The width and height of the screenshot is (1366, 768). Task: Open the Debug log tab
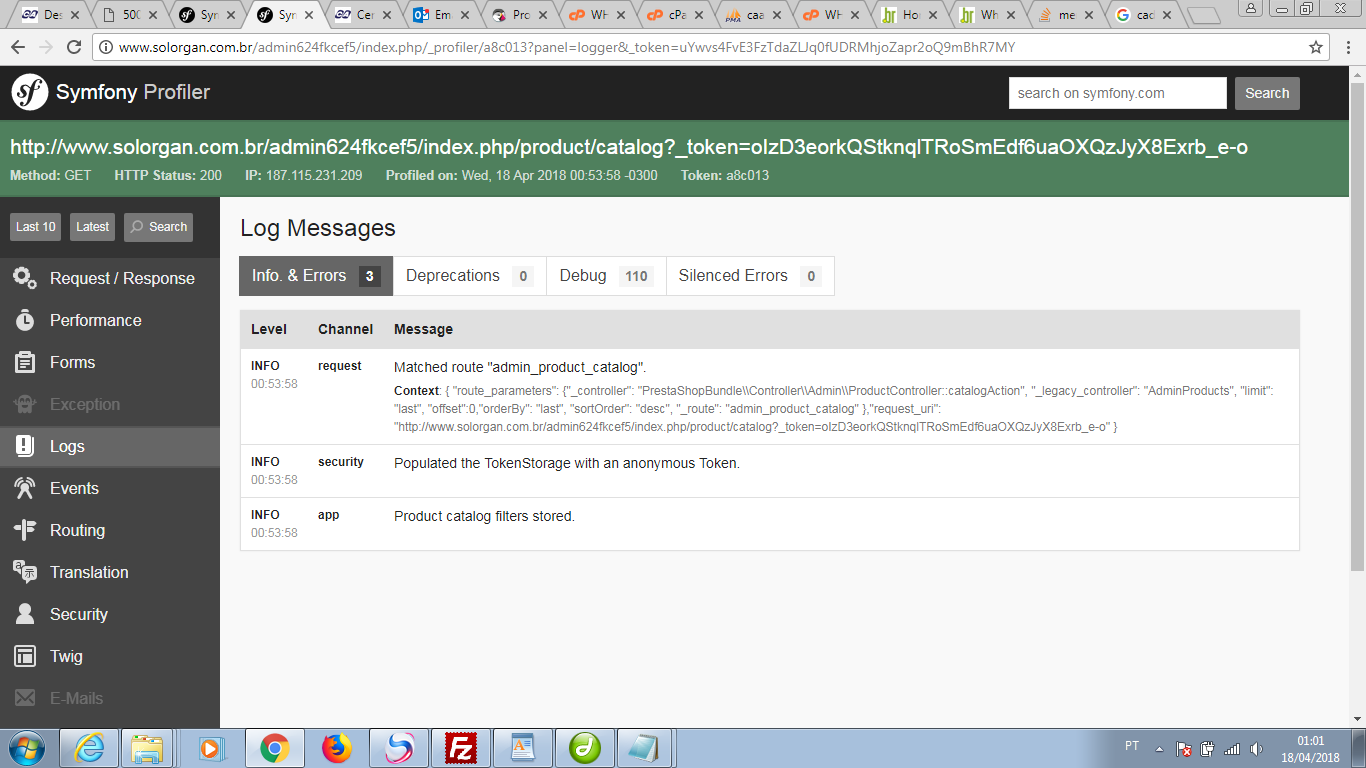(607, 276)
